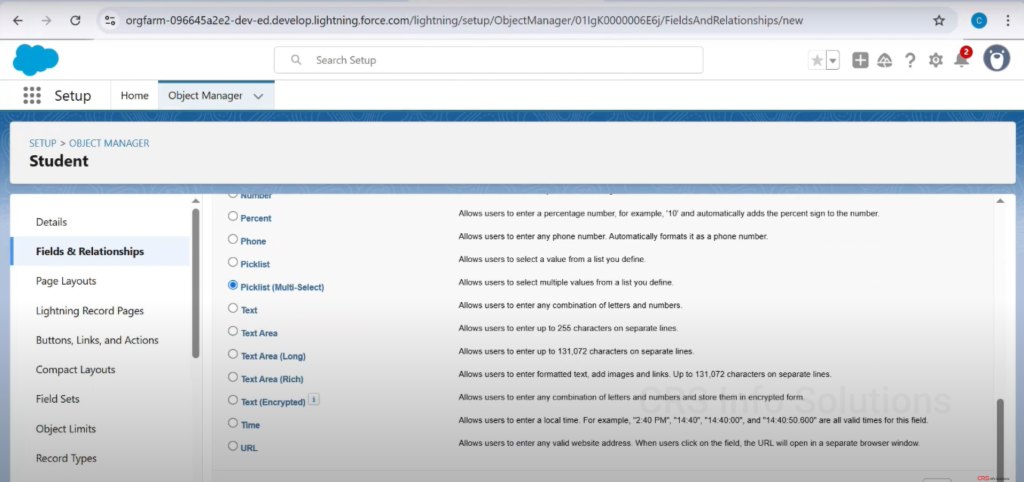Select the Text (Encrypted) radio button
1024x482 pixels.
(233, 400)
